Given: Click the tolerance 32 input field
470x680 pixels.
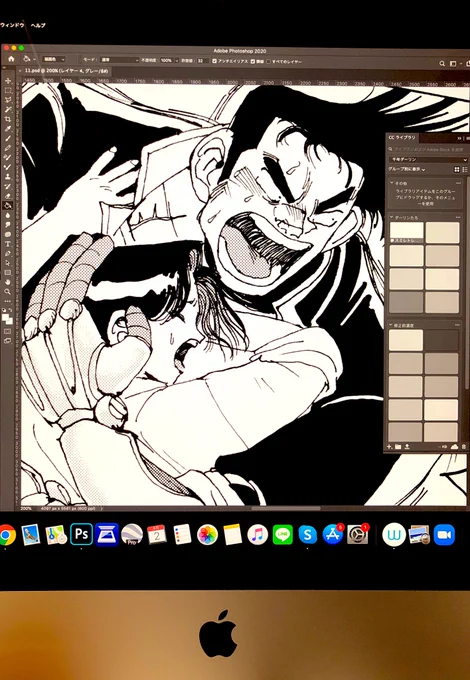Looking at the screenshot, I should [x=202, y=61].
